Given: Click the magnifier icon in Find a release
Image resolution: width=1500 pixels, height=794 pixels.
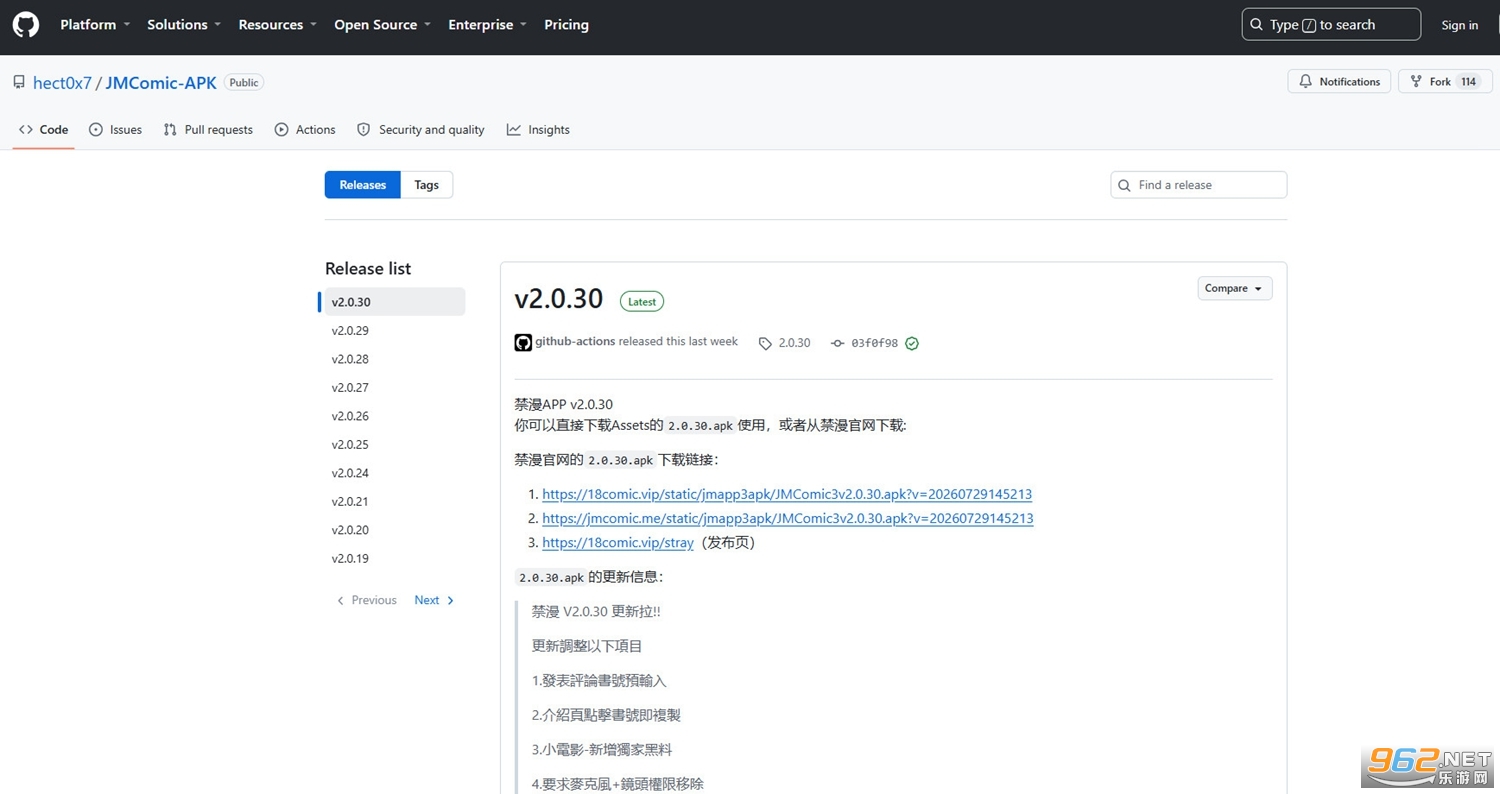Looking at the screenshot, I should [x=1125, y=185].
